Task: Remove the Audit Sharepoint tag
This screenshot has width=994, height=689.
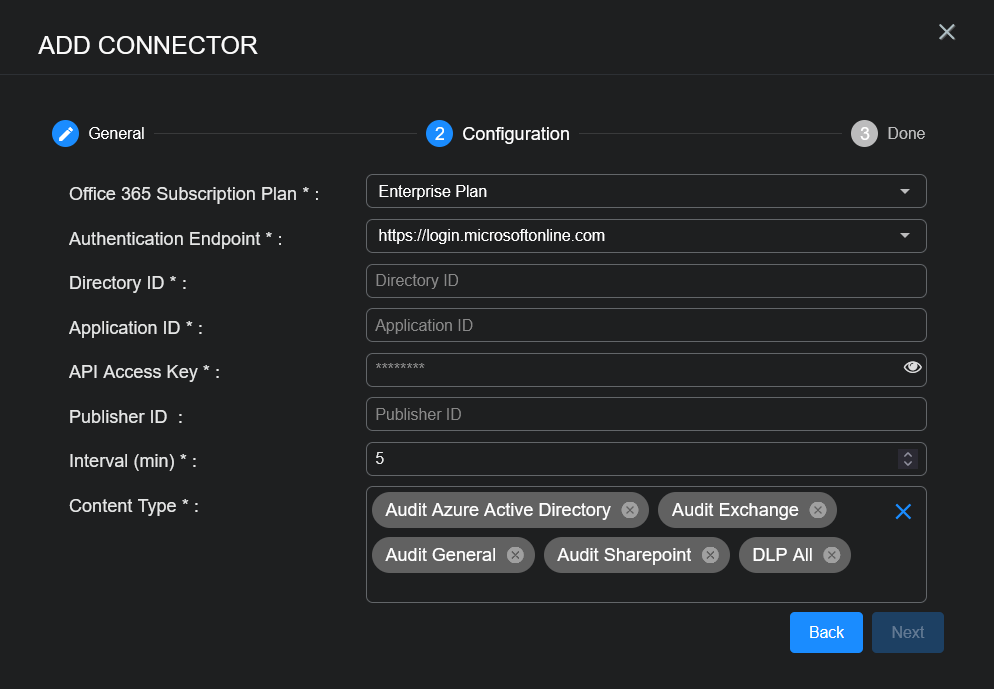Action: coord(710,555)
